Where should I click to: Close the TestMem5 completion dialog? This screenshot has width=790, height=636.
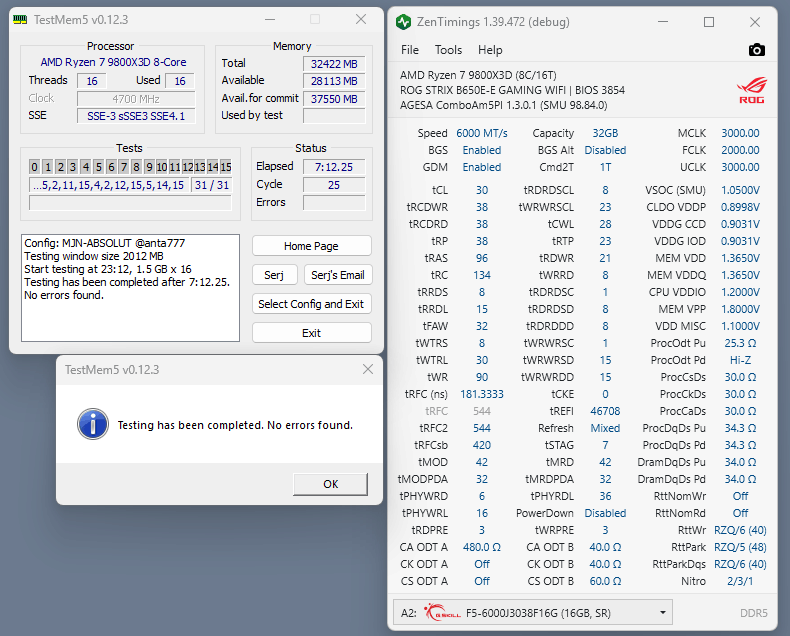pyautogui.click(x=368, y=369)
